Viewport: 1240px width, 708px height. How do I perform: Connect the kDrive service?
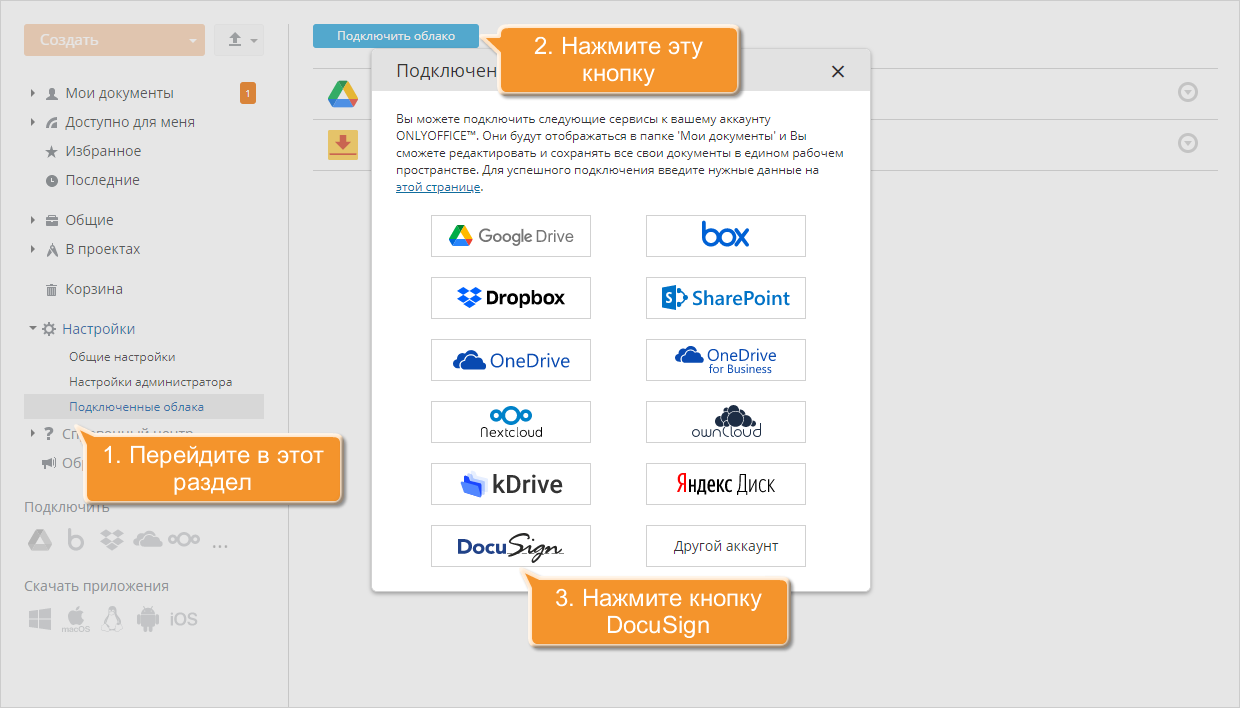tap(511, 484)
